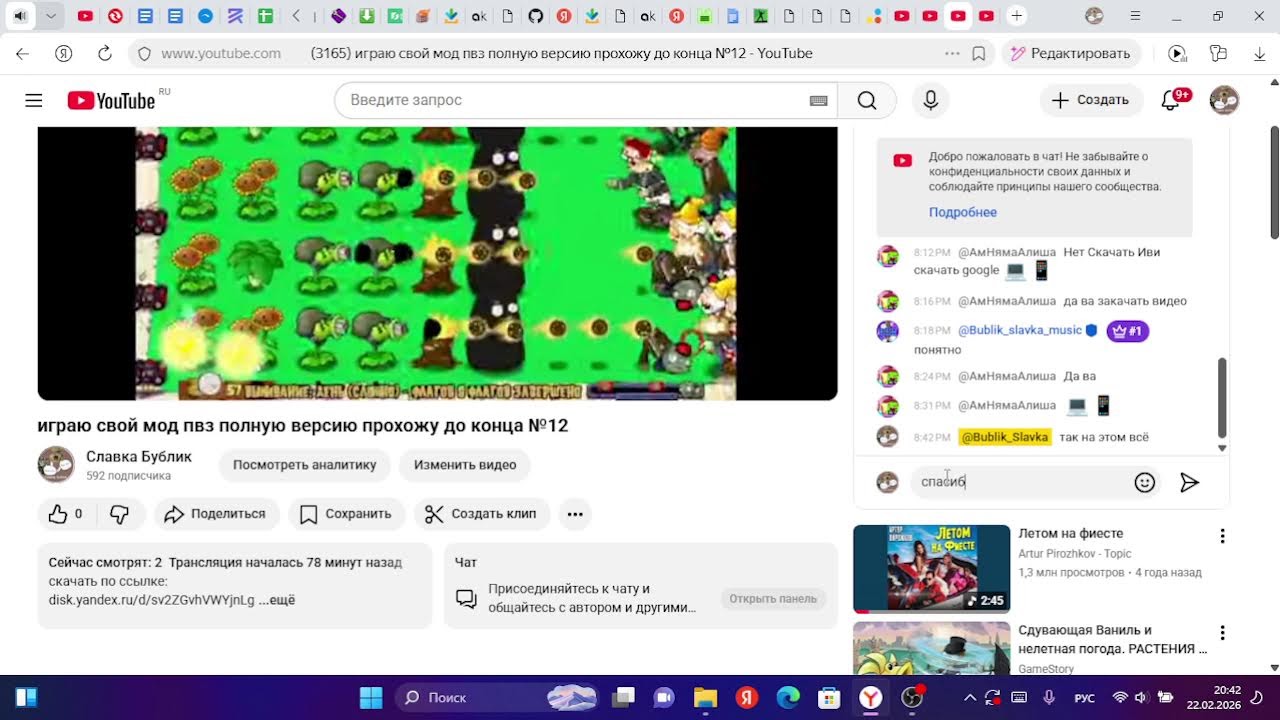Open the Microsoft Store from the taskbar
This screenshot has width=1280, height=720.
829,697
